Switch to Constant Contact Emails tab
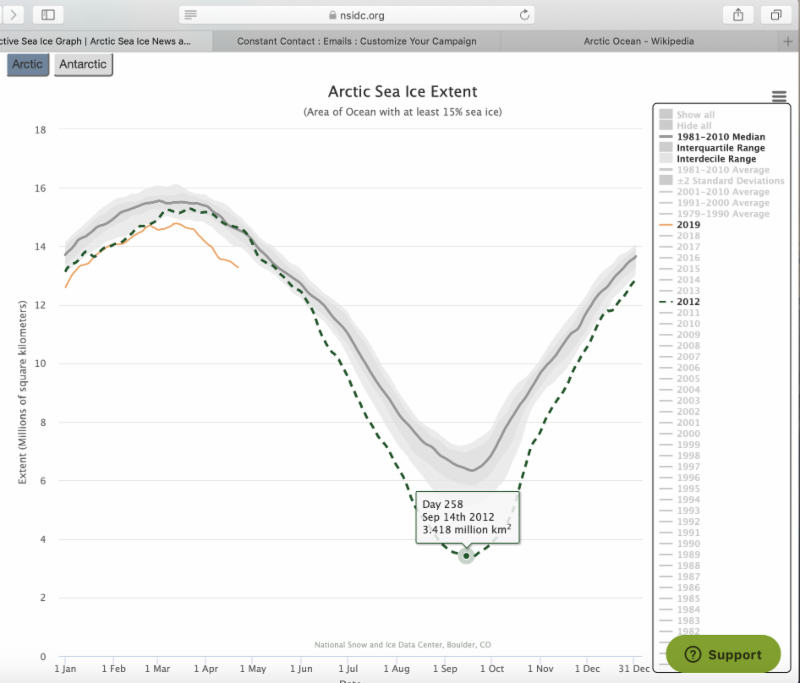Screen dimensions: 800x683 (x=357, y=41)
